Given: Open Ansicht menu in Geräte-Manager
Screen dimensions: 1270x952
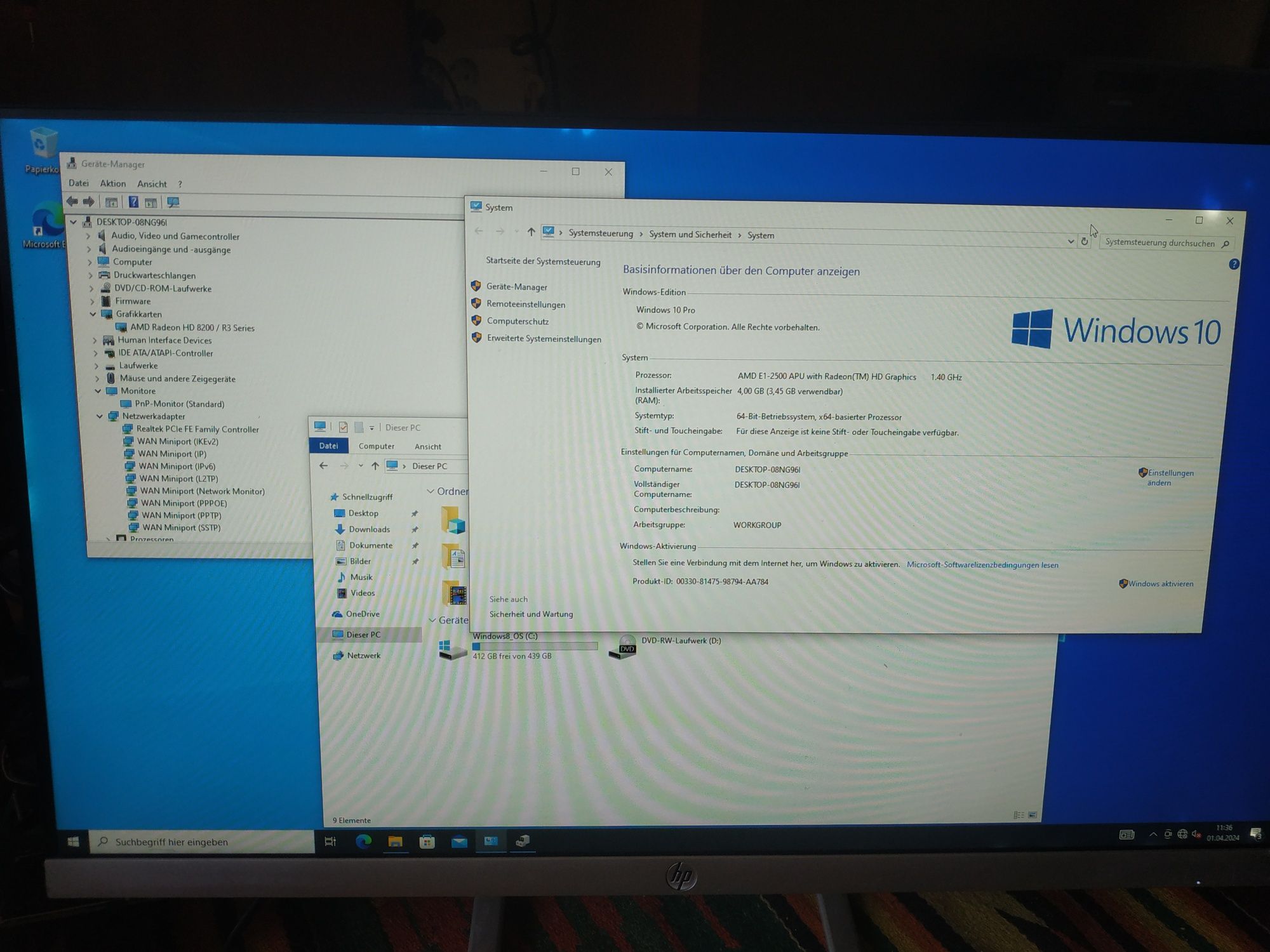Looking at the screenshot, I should point(152,183).
